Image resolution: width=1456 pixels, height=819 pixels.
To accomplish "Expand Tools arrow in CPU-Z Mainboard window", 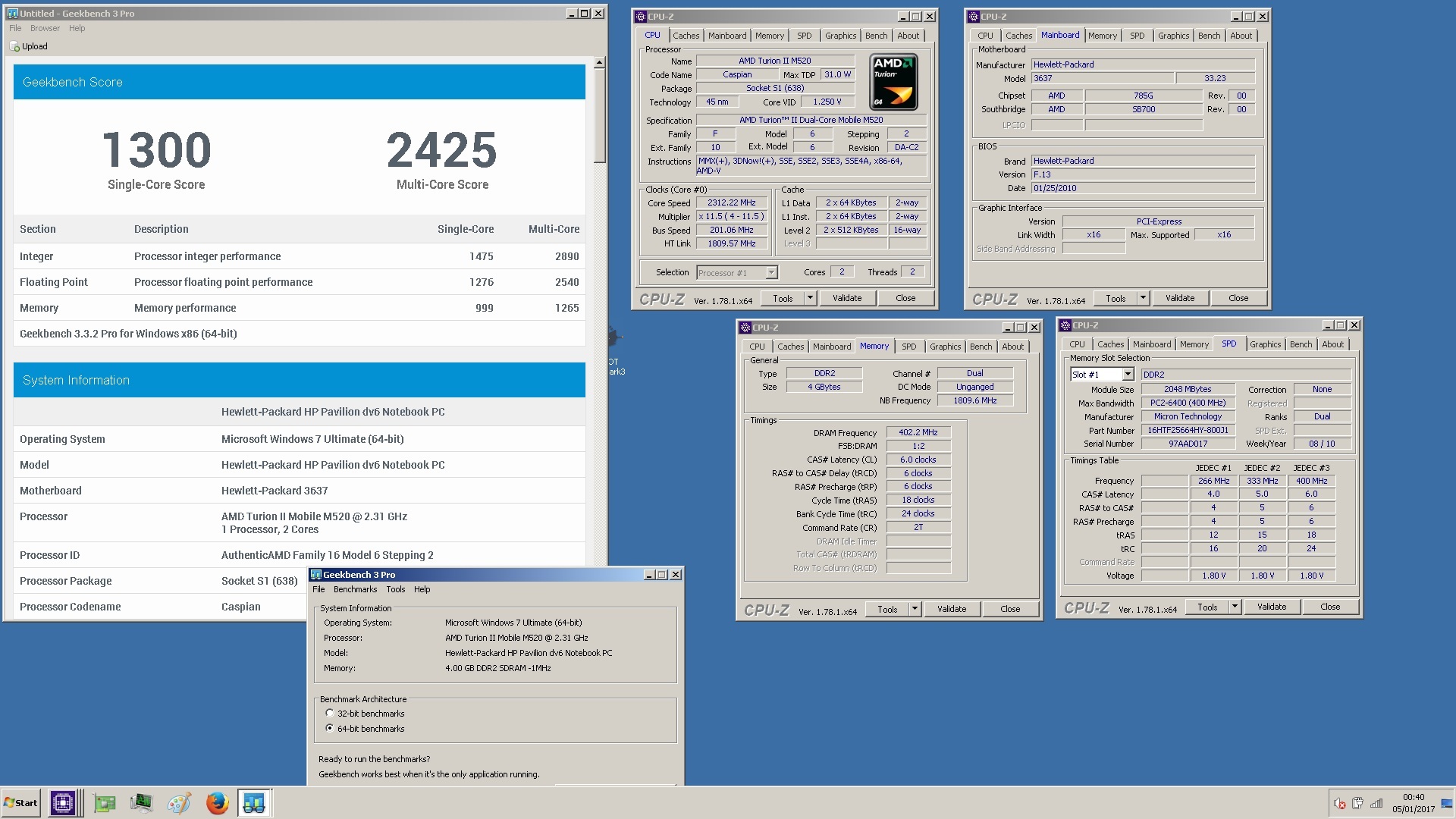I will pos(1143,298).
